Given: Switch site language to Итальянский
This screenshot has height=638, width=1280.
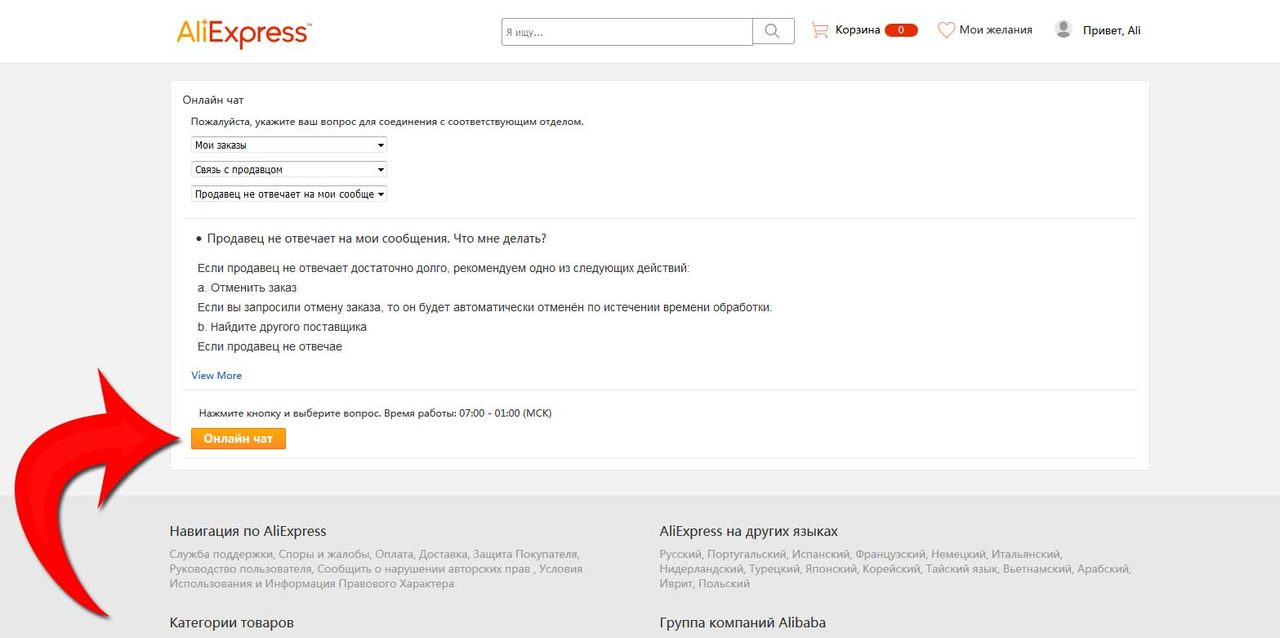Looking at the screenshot, I should coord(1024,554).
